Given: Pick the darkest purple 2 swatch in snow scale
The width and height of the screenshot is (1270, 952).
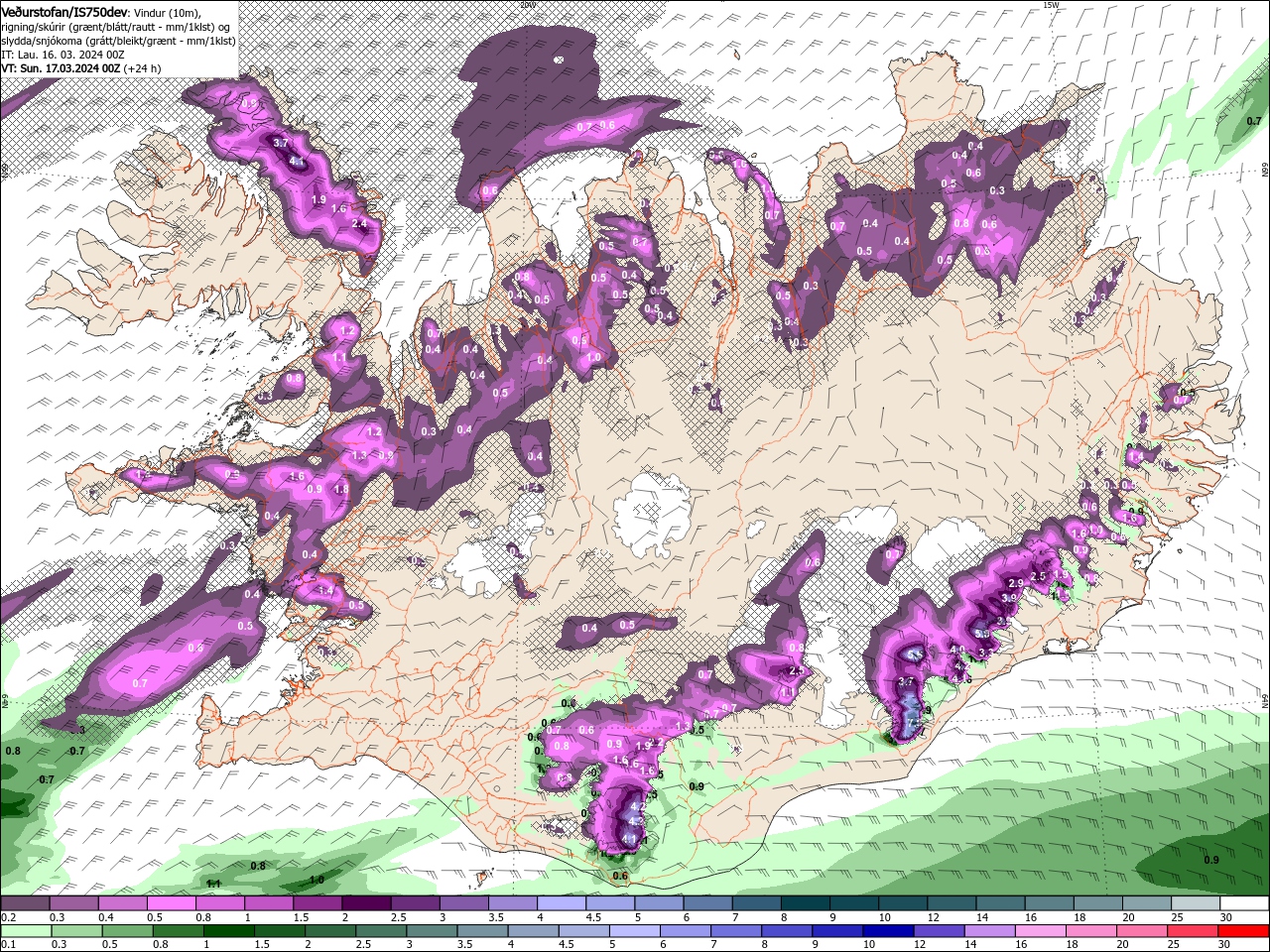Looking at the screenshot, I should coord(366,903).
